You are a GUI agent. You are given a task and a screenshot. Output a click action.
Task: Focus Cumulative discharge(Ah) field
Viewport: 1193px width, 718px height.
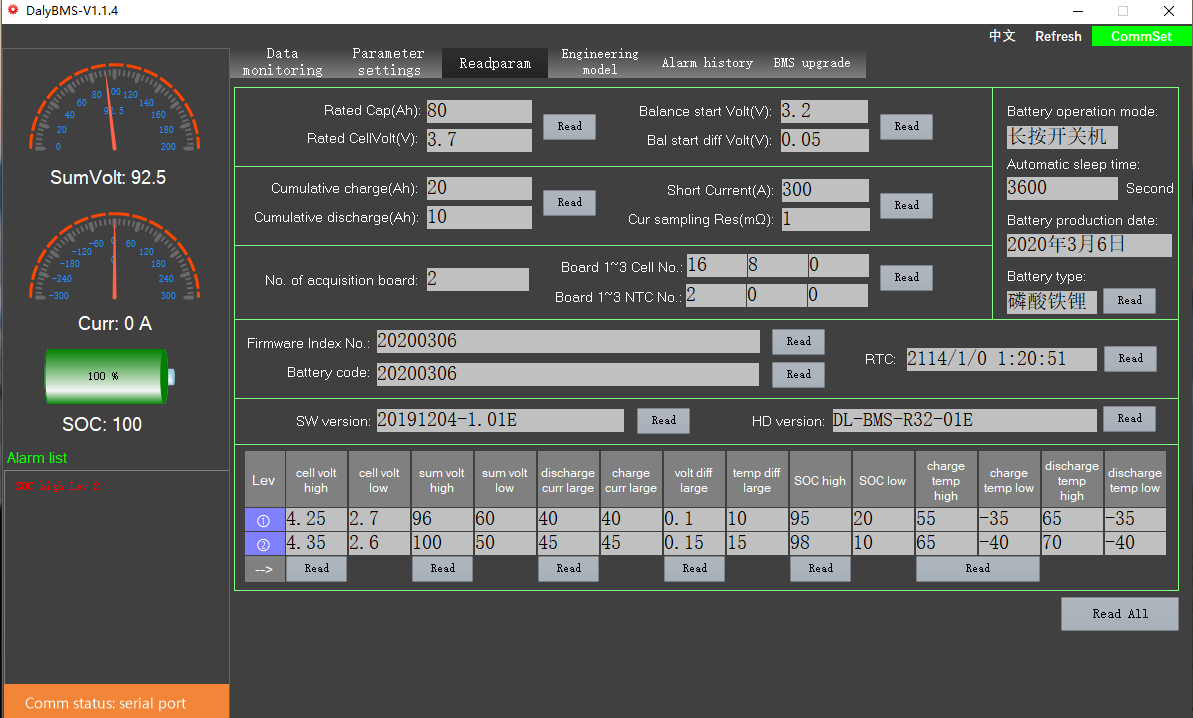(x=479, y=217)
